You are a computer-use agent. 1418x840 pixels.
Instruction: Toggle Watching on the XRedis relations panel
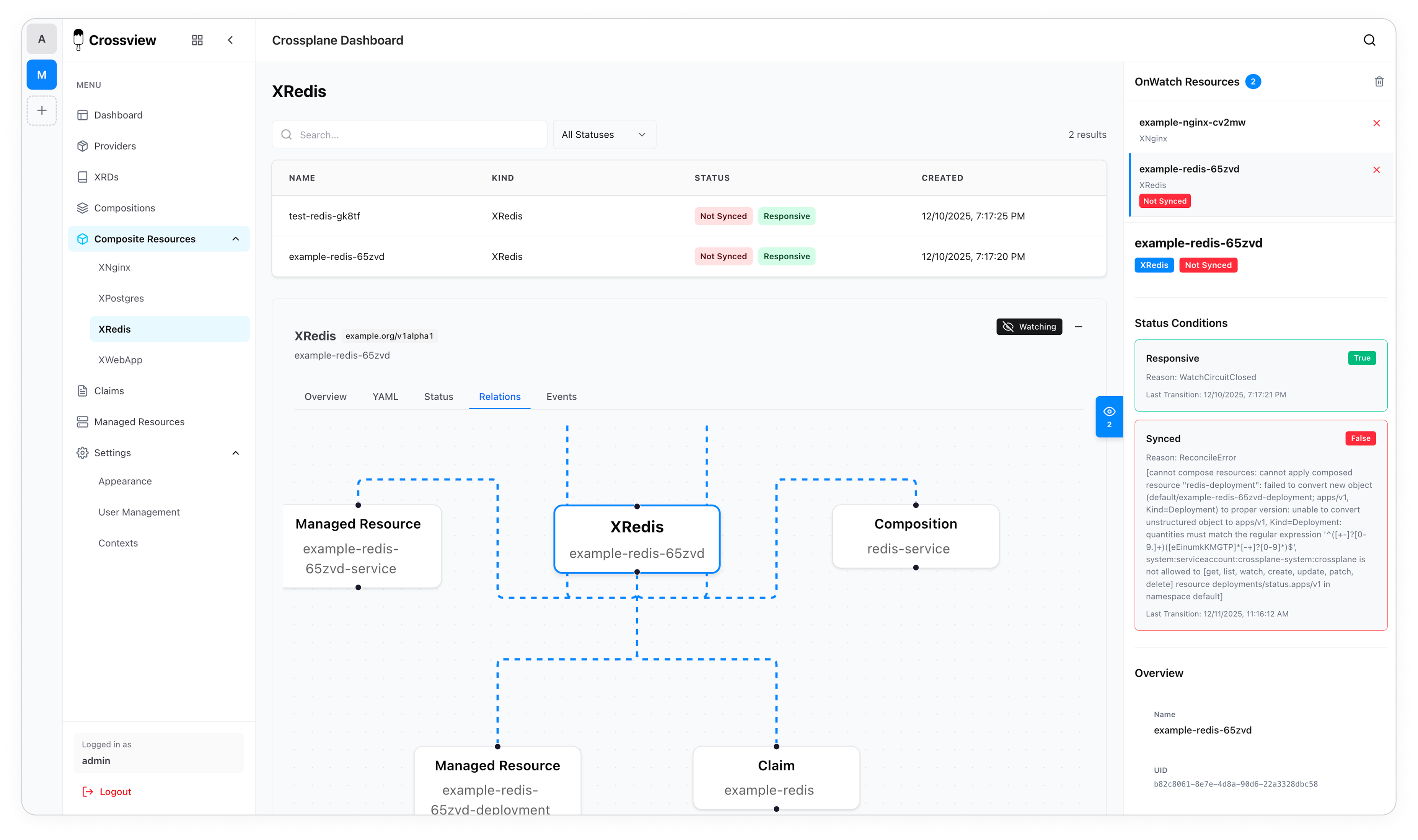[x=1028, y=327]
